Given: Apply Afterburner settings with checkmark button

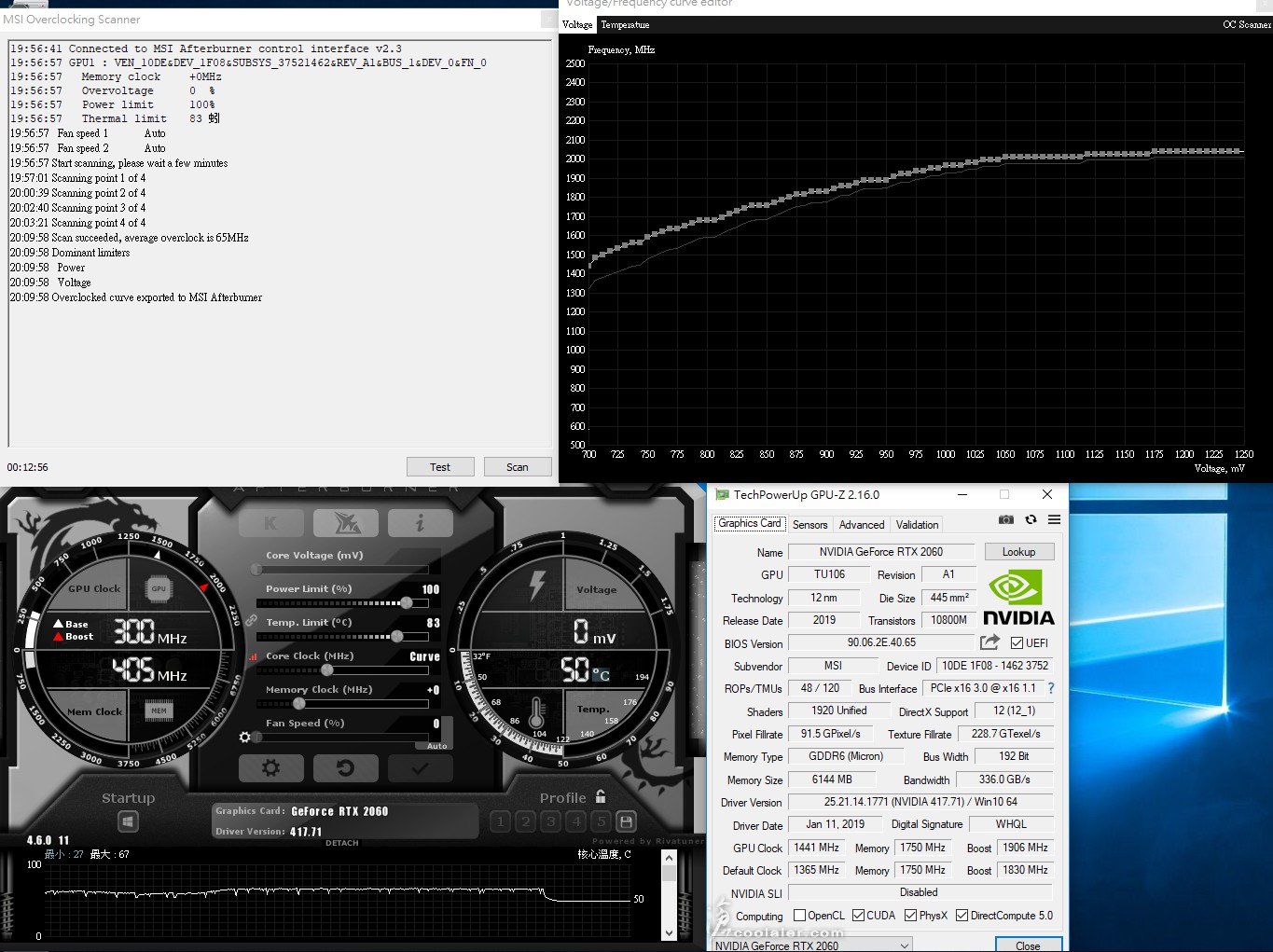Looking at the screenshot, I should (x=420, y=768).
